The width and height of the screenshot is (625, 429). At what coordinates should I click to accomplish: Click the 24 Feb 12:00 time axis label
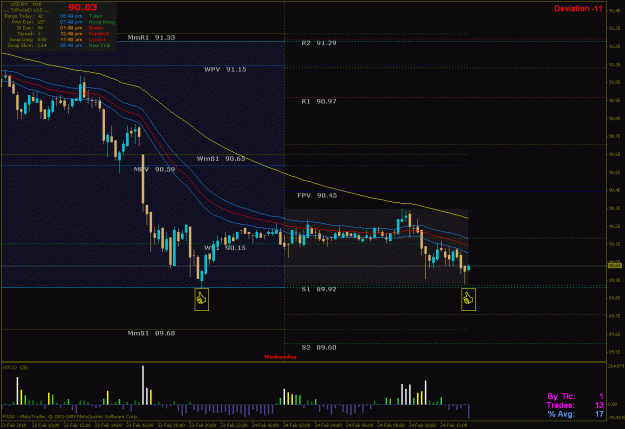tap(453, 425)
